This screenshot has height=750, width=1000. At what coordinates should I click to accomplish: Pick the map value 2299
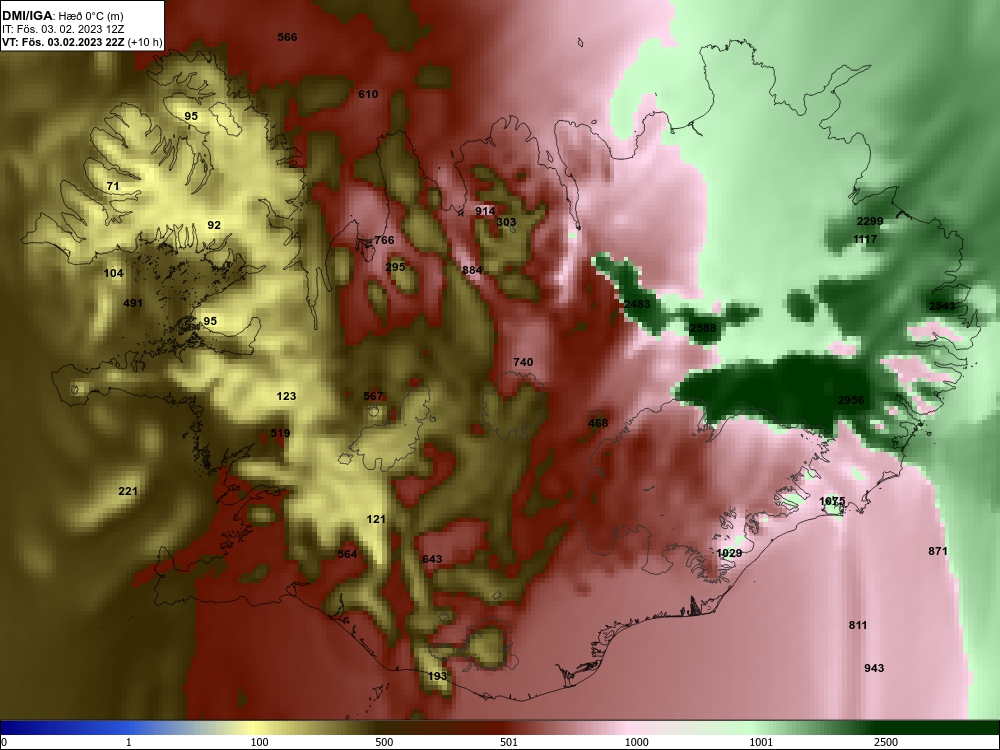coord(870,221)
